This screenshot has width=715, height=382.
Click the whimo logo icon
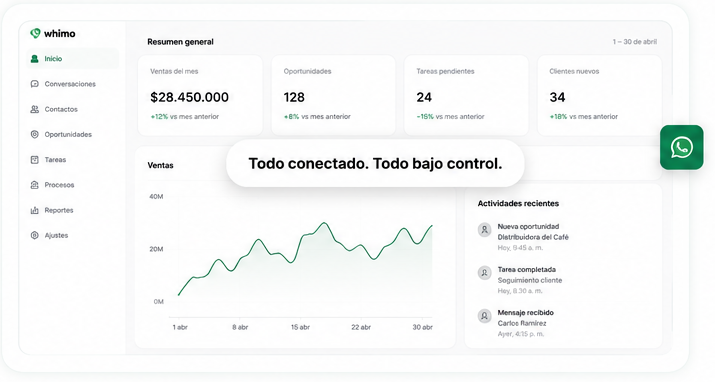(35, 33)
